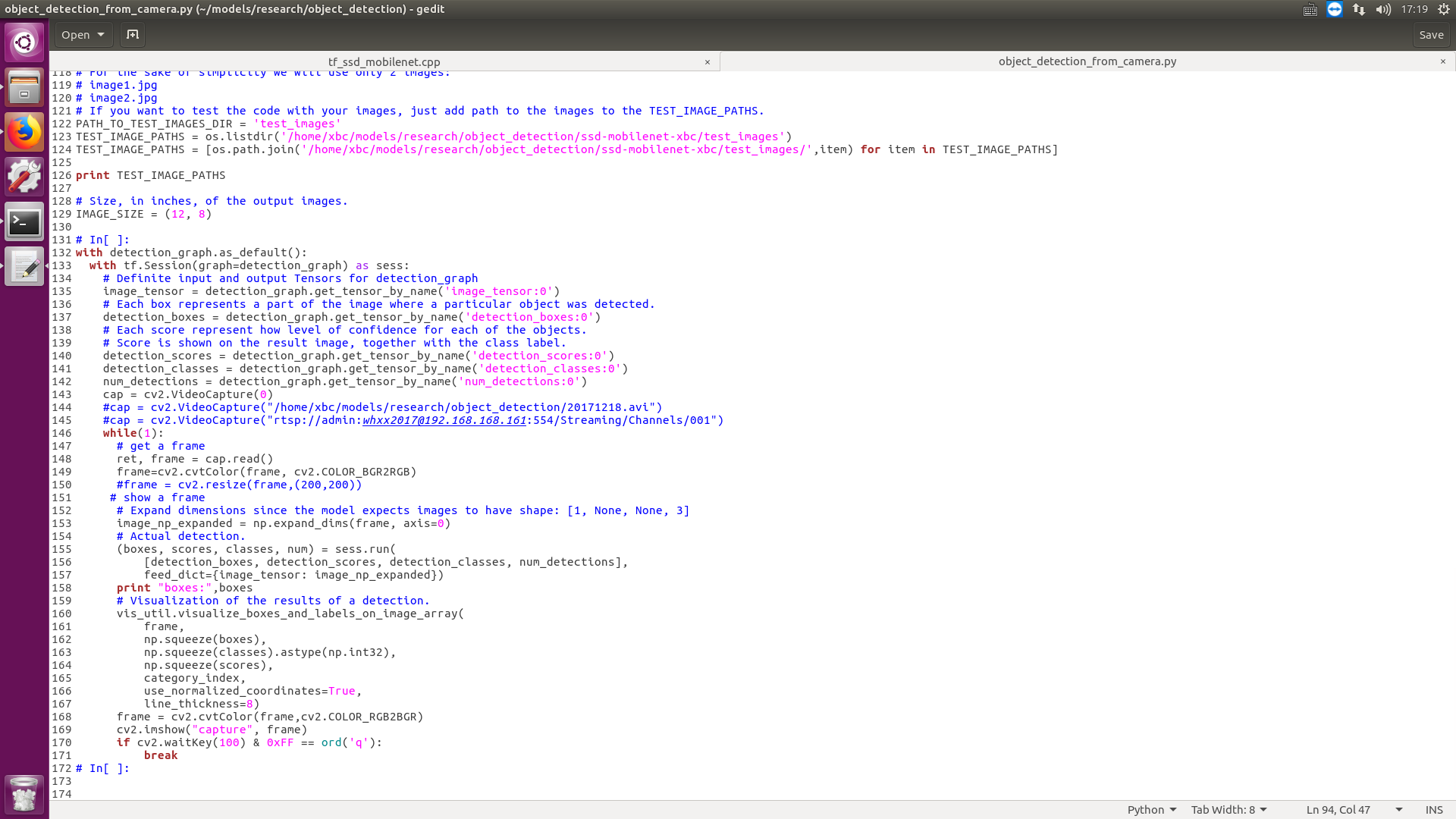Open the Ubuntu dash search icon
This screenshot has width=1456, height=819.
[24, 42]
